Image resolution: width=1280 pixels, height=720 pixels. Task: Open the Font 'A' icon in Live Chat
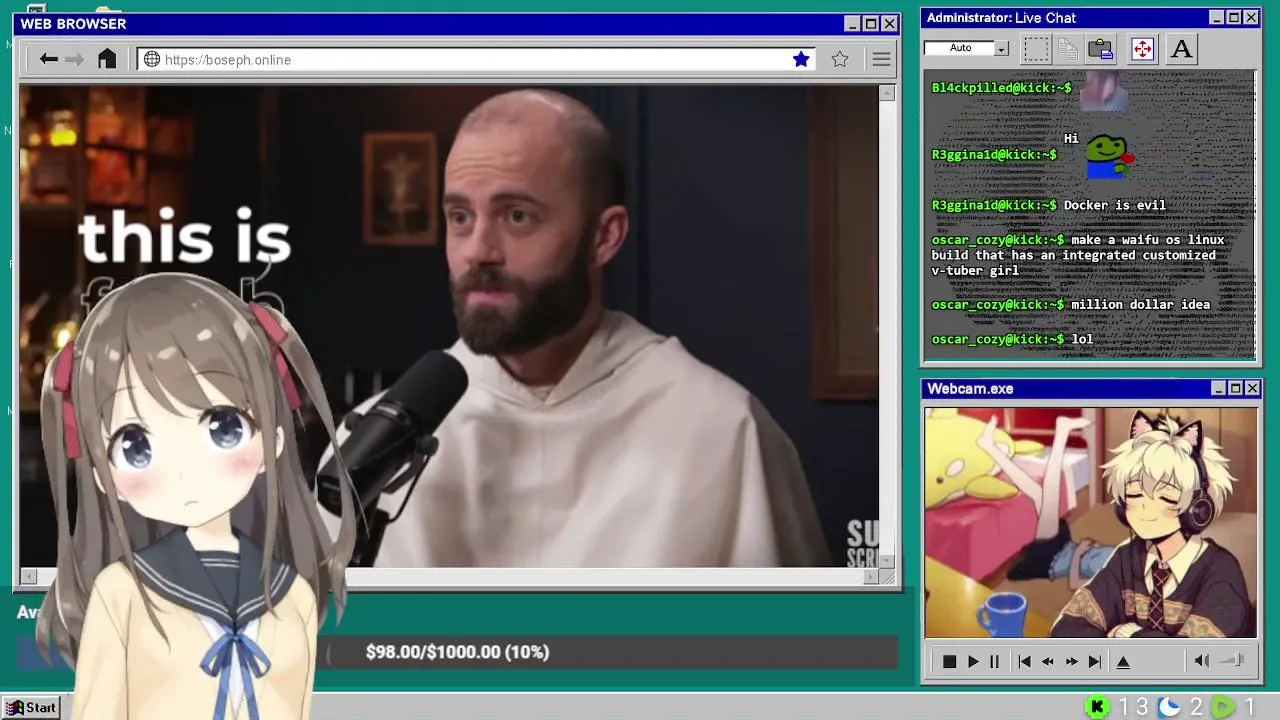[x=1181, y=49]
